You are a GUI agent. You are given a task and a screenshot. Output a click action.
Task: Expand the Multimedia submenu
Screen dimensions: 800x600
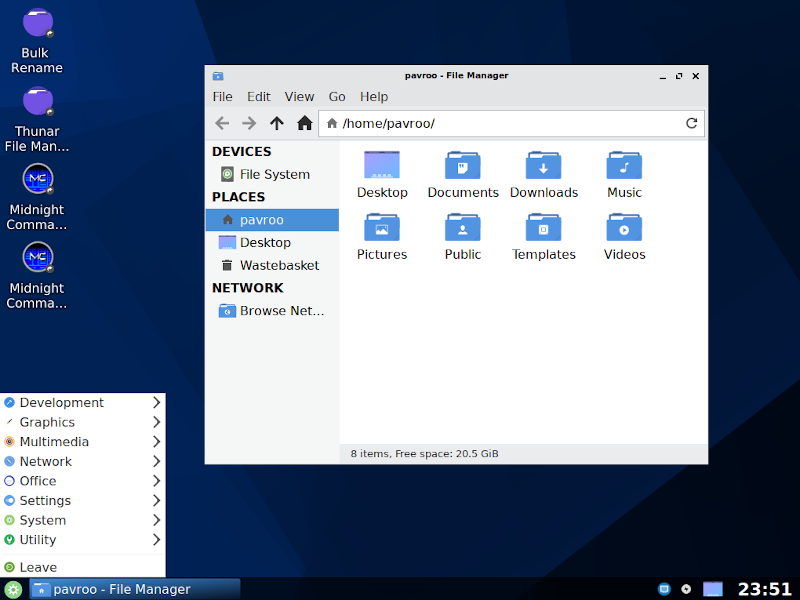[x=83, y=442]
